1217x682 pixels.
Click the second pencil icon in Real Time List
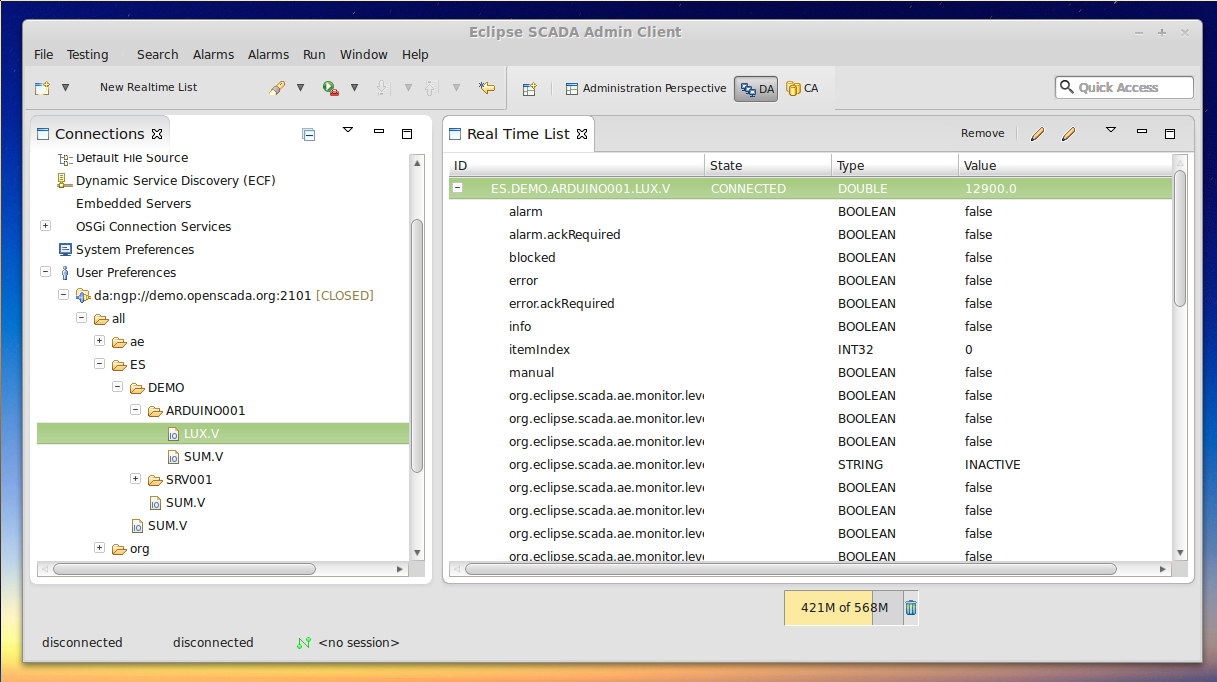pos(1068,133)
